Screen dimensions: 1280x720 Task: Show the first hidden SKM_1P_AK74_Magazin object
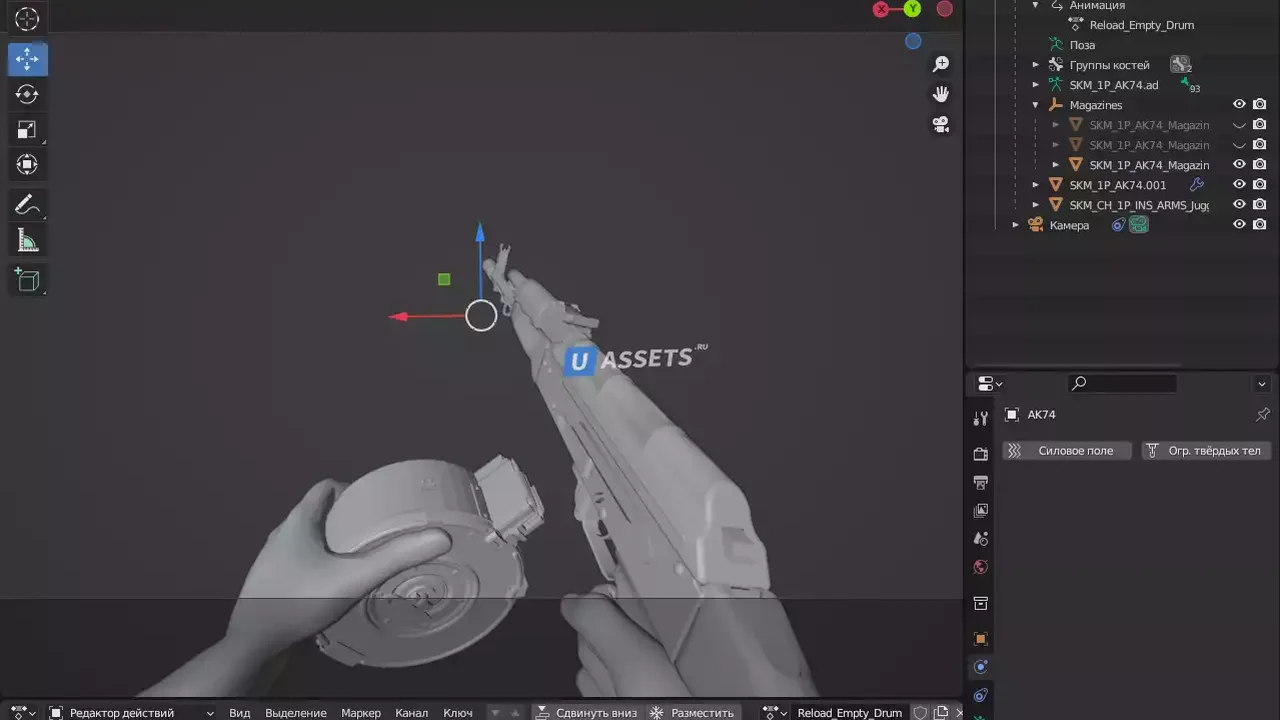(1239, 125)
